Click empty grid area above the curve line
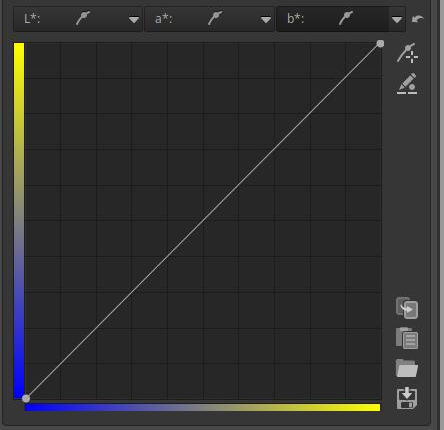444x430 pixels. click(113, 130)
